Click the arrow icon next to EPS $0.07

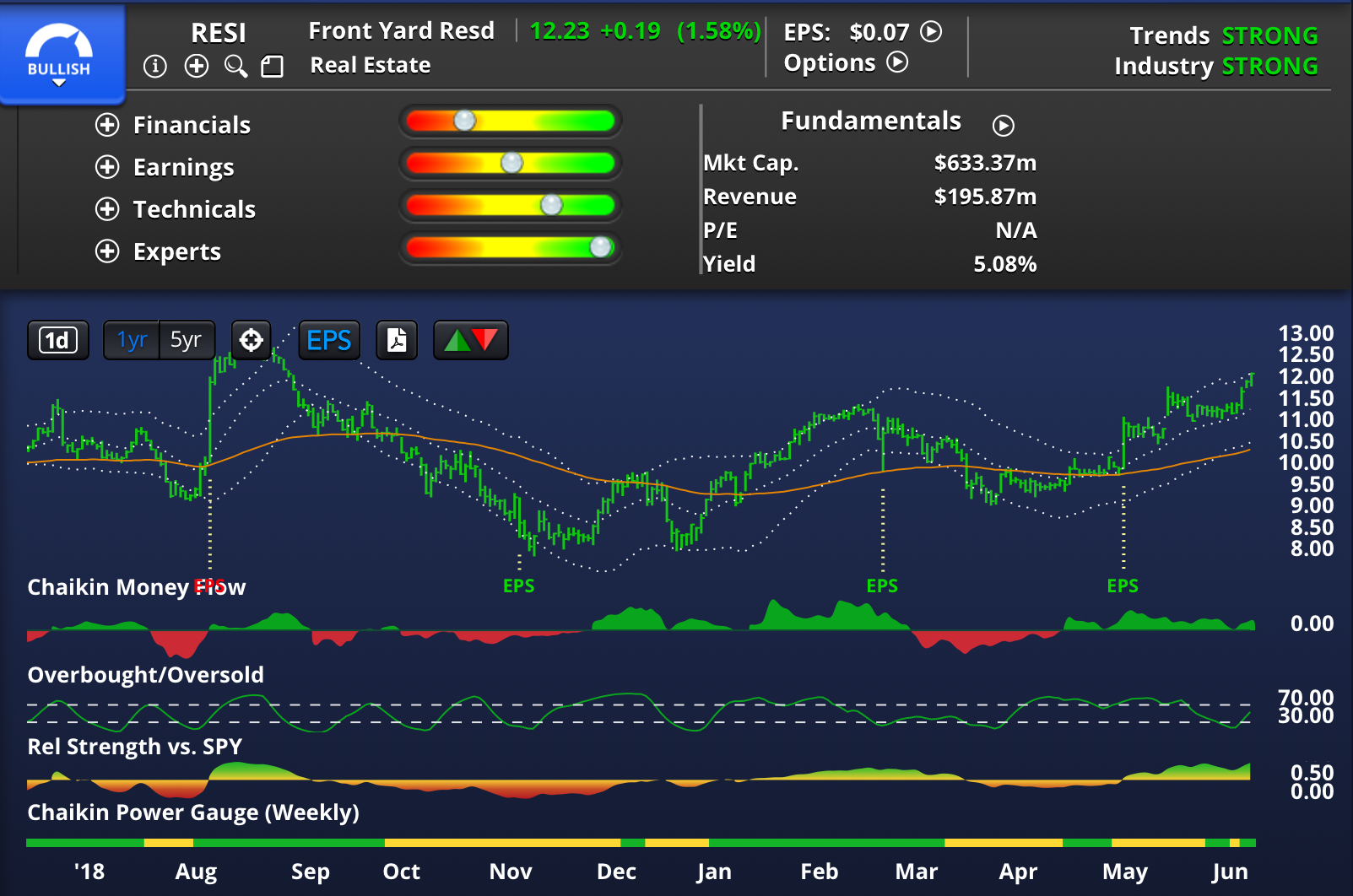pyautogui.click(x=931, y=32)
